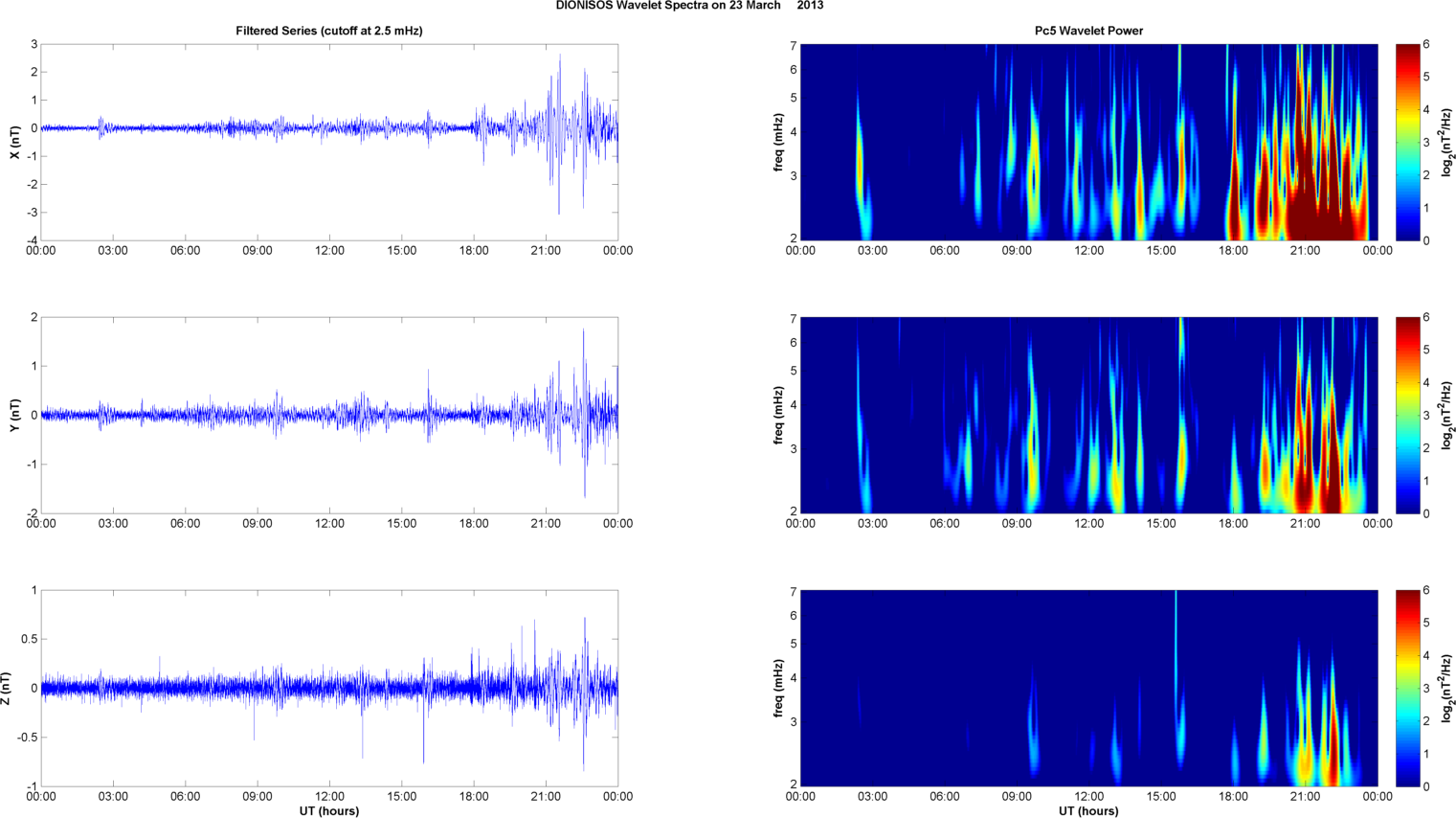
Task: Click the Z (nT) axis label
Action: (6, 688)
